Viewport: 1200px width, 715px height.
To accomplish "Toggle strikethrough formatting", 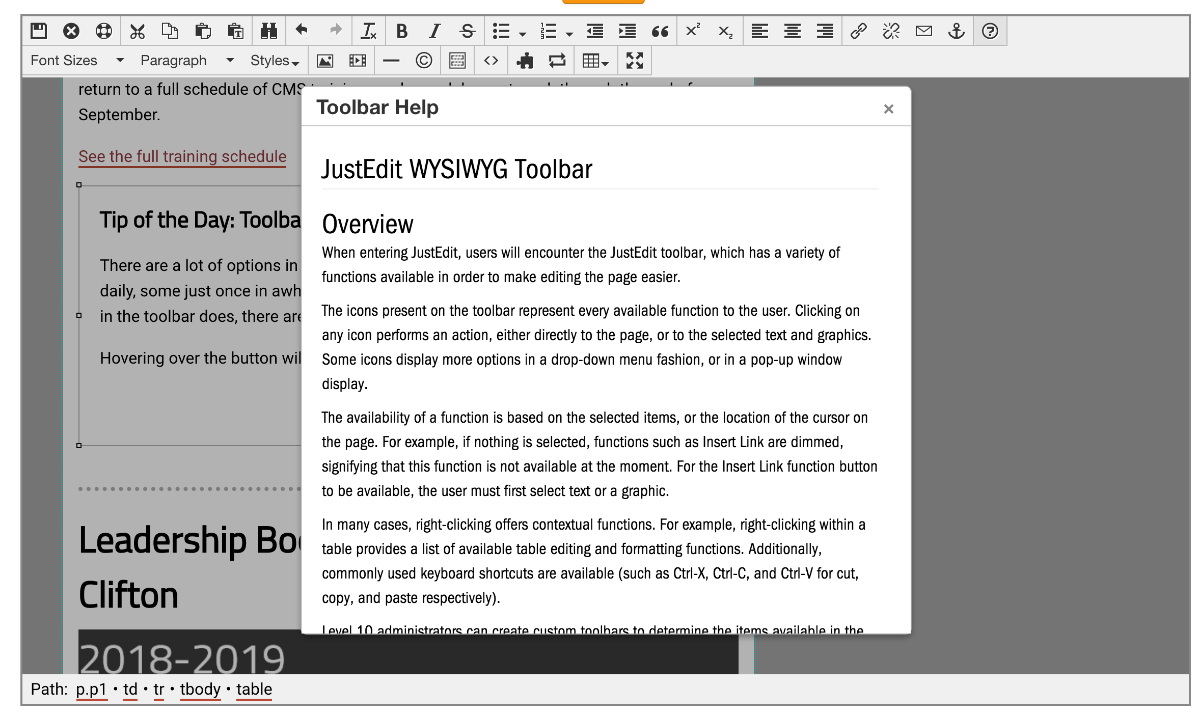I will coord(467,32).
